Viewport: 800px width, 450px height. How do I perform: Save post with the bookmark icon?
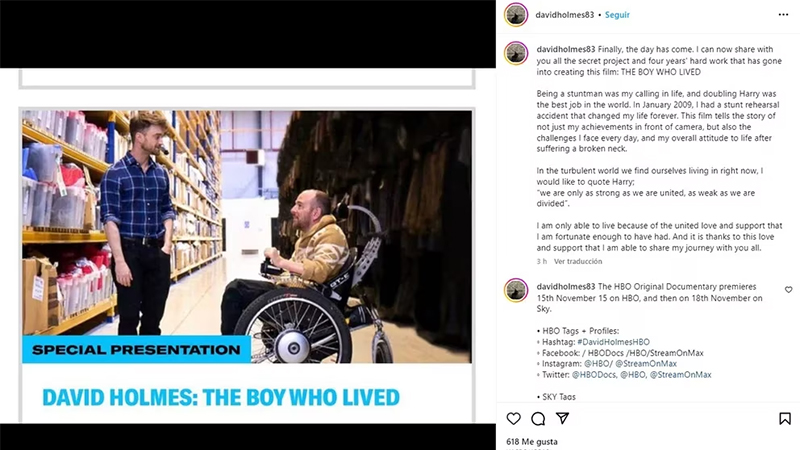(x=785, y=419)
